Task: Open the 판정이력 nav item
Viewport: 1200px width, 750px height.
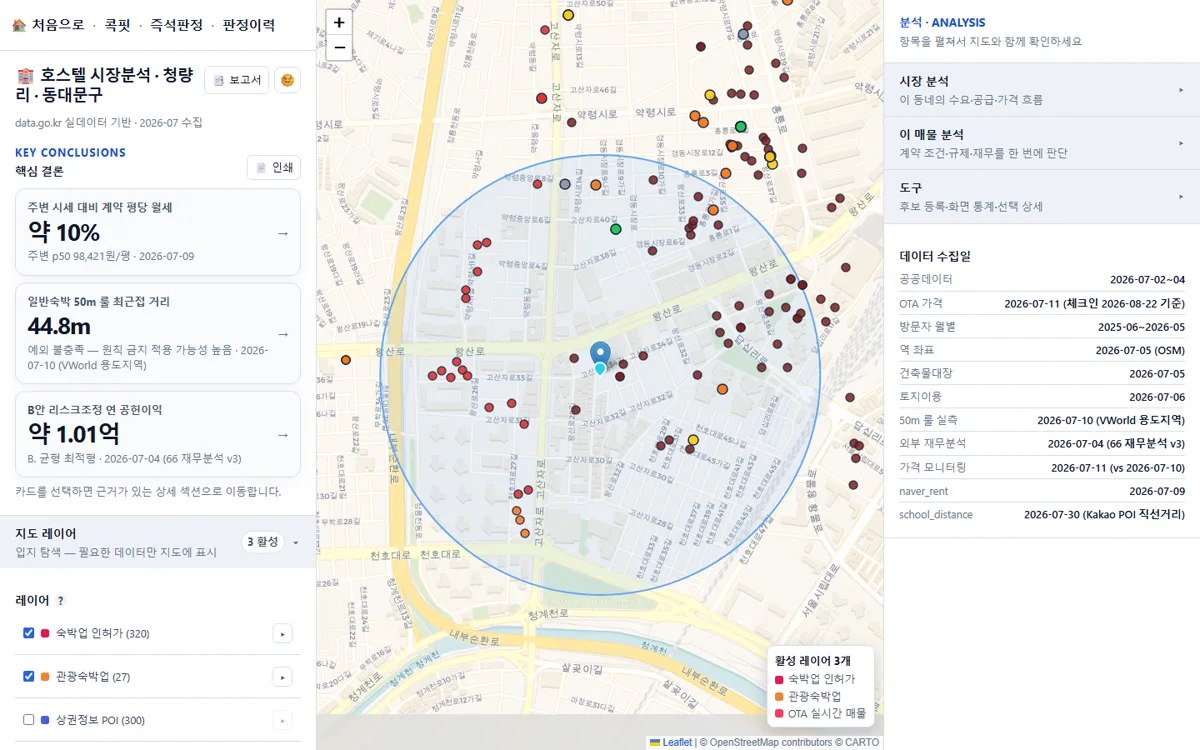Action: click(249, 25)
